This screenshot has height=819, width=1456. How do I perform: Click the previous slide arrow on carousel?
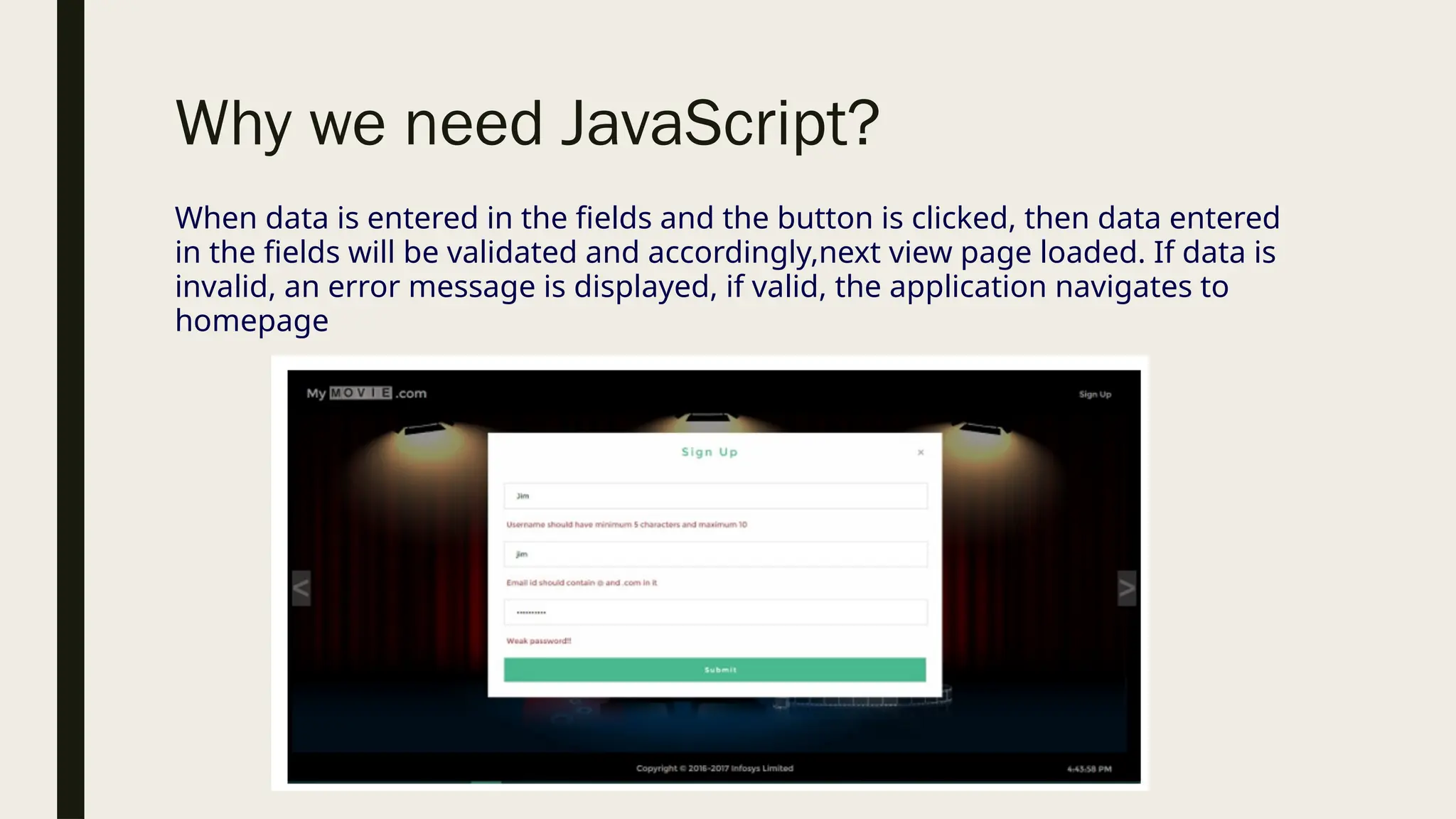[x=301, y=588]
